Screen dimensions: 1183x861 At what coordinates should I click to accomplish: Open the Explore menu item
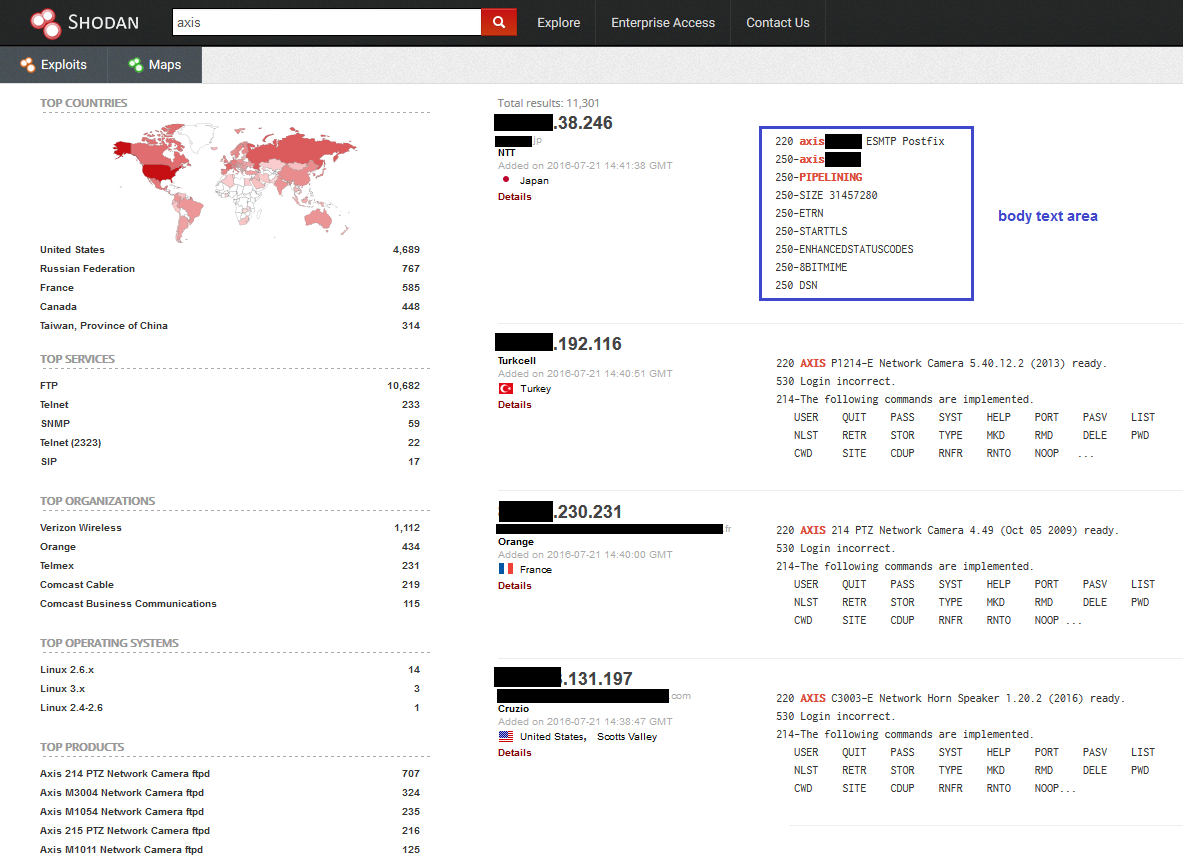(558, 23)
